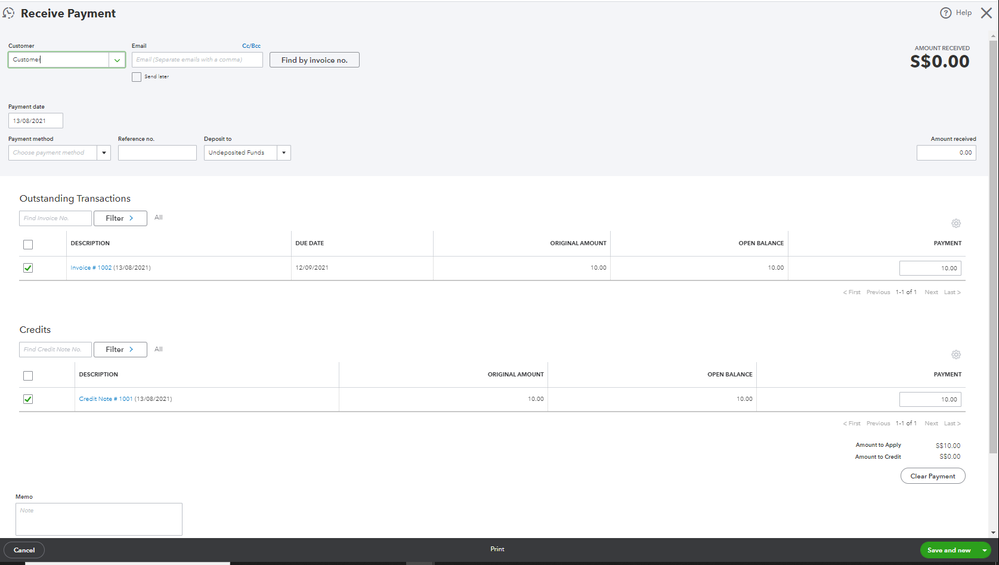Click First in Credits pagination
This screenshot has height=565, width=999.
(852, 424)
